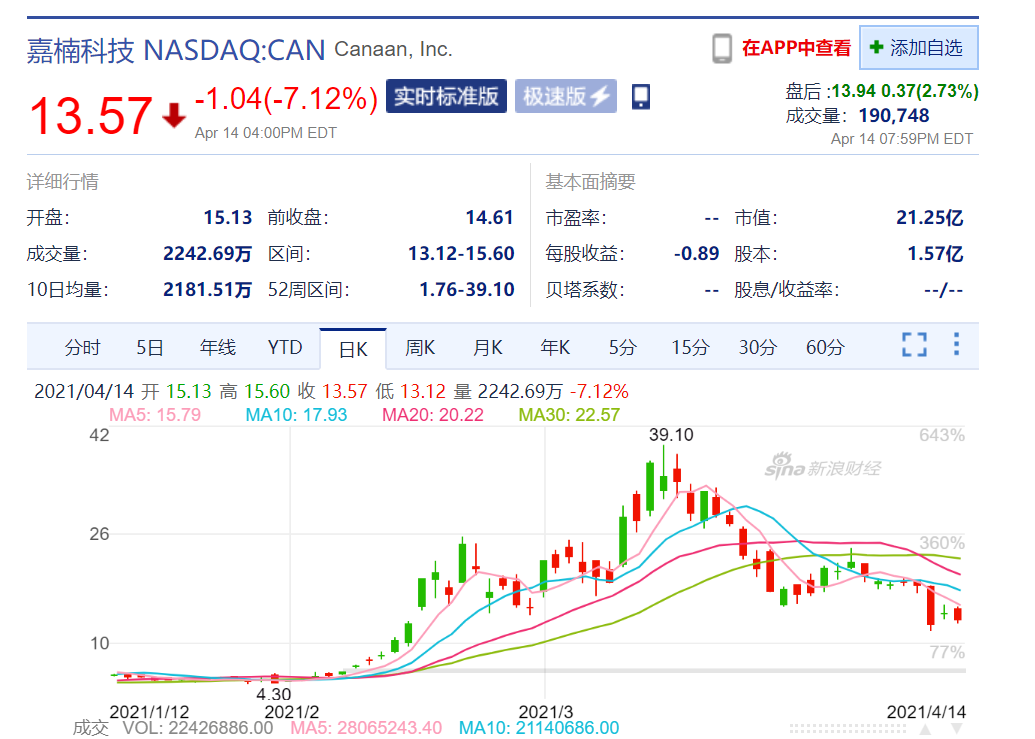Viewport: 1035px width, 739px height.
Task: Click the VOL: 22426886.00 volume readout
Action: point(198,728)
